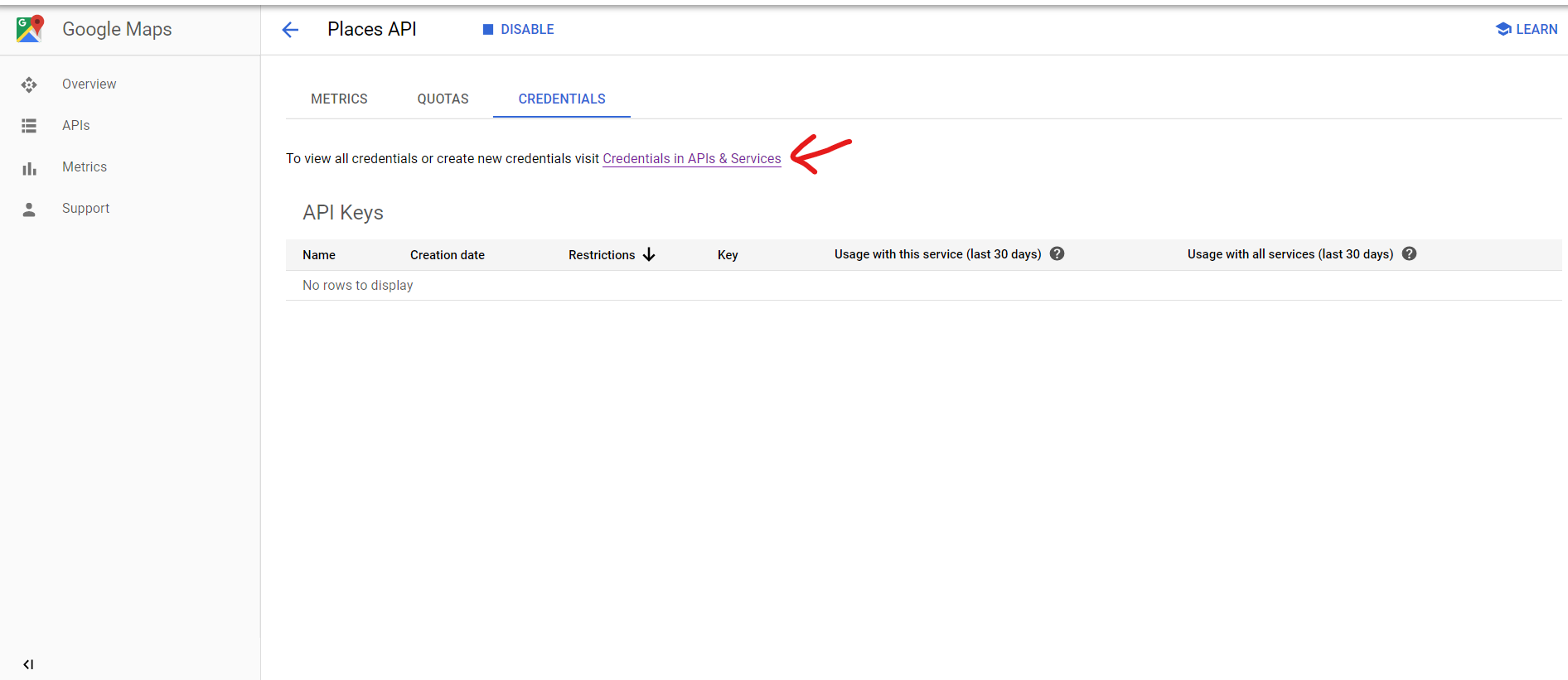
Task: Open help for usage with this service
Action: point(1057,254)
